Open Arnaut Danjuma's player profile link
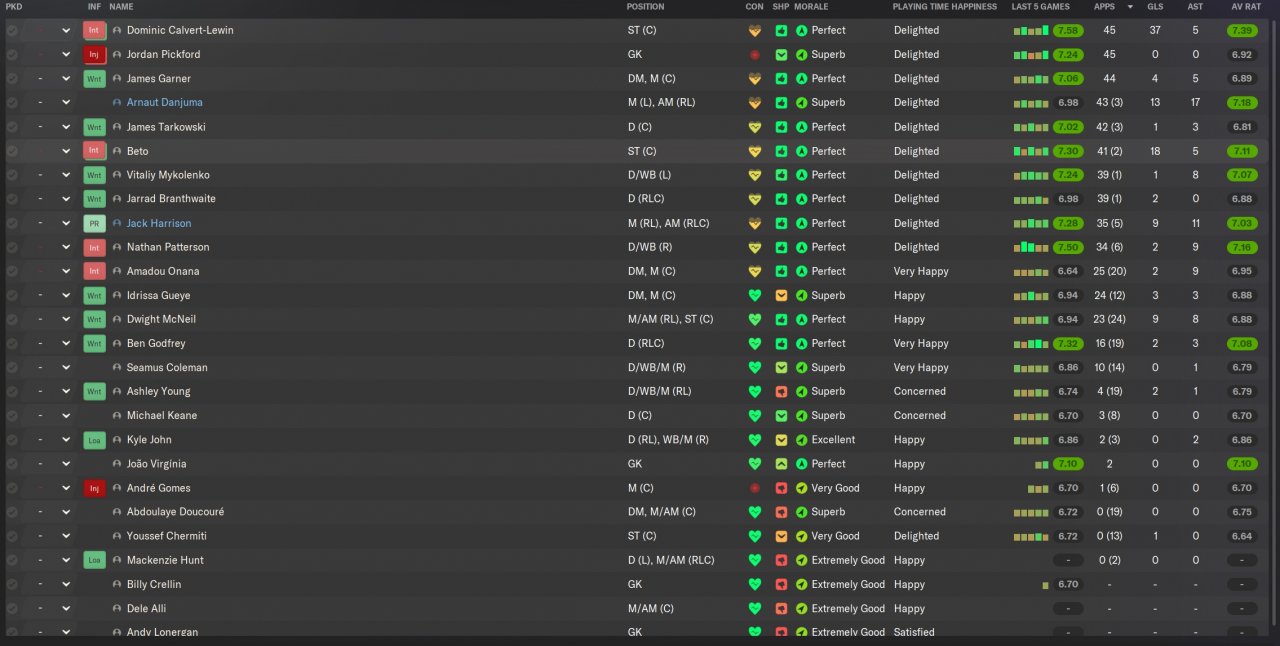The height and width of the screenshot is (646, 1280). tap(164, 102)
